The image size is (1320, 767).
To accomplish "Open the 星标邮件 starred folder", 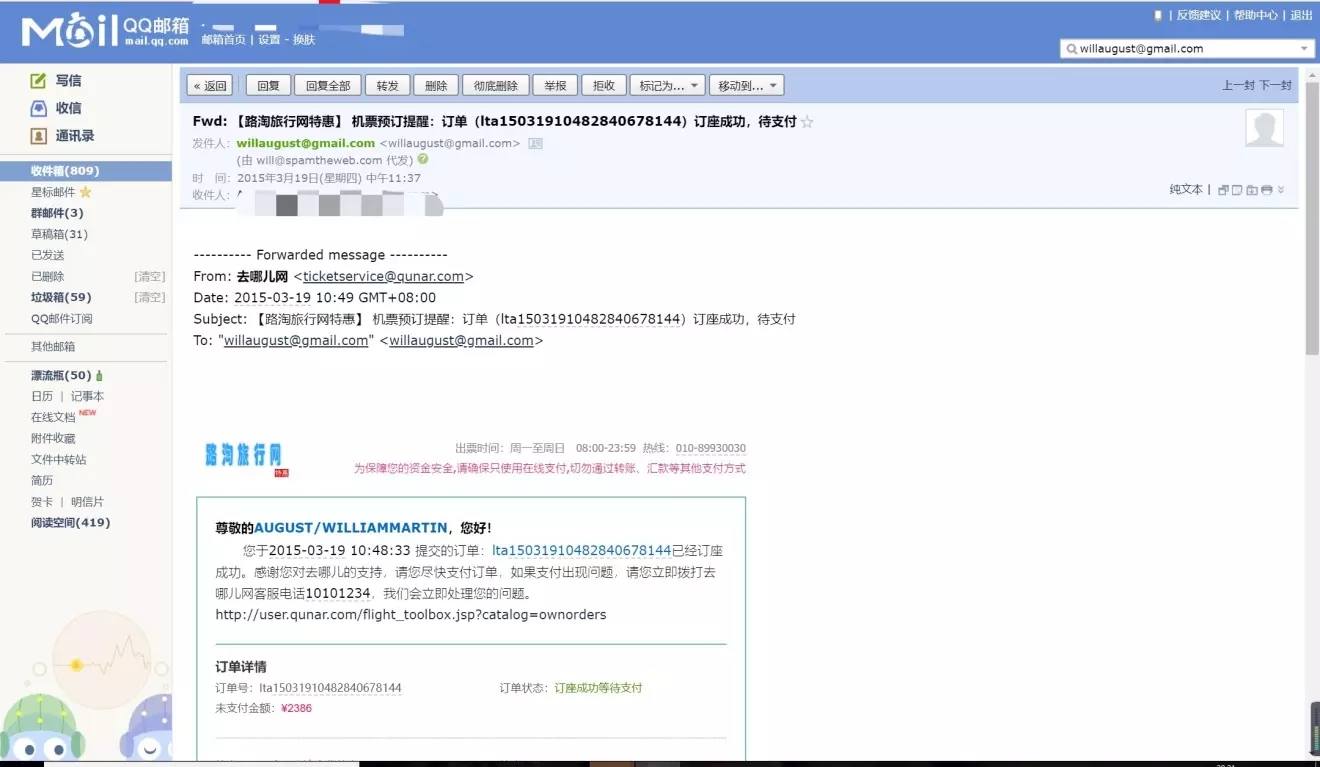I will coord(53,192).
